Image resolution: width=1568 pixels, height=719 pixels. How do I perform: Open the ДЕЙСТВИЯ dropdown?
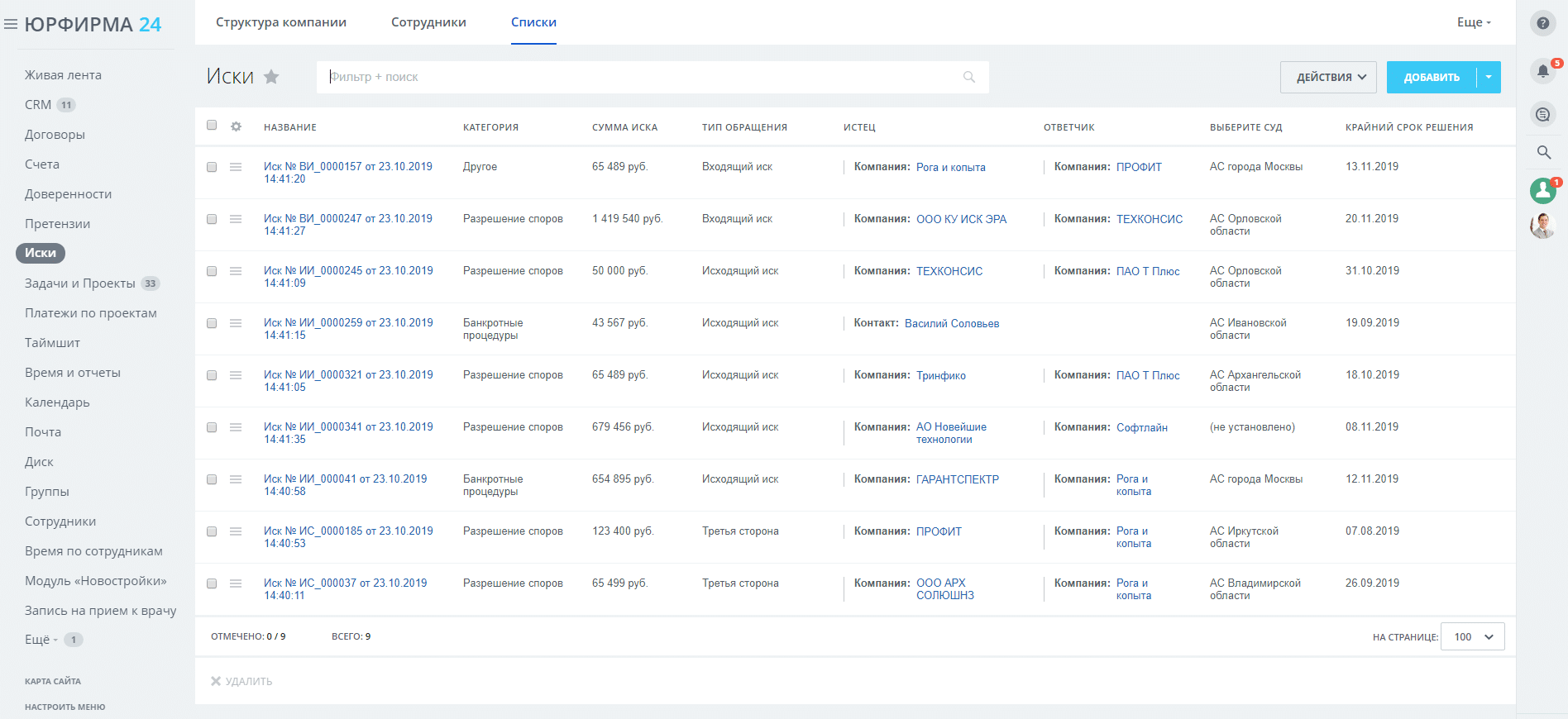click(x=1328, y=77)
